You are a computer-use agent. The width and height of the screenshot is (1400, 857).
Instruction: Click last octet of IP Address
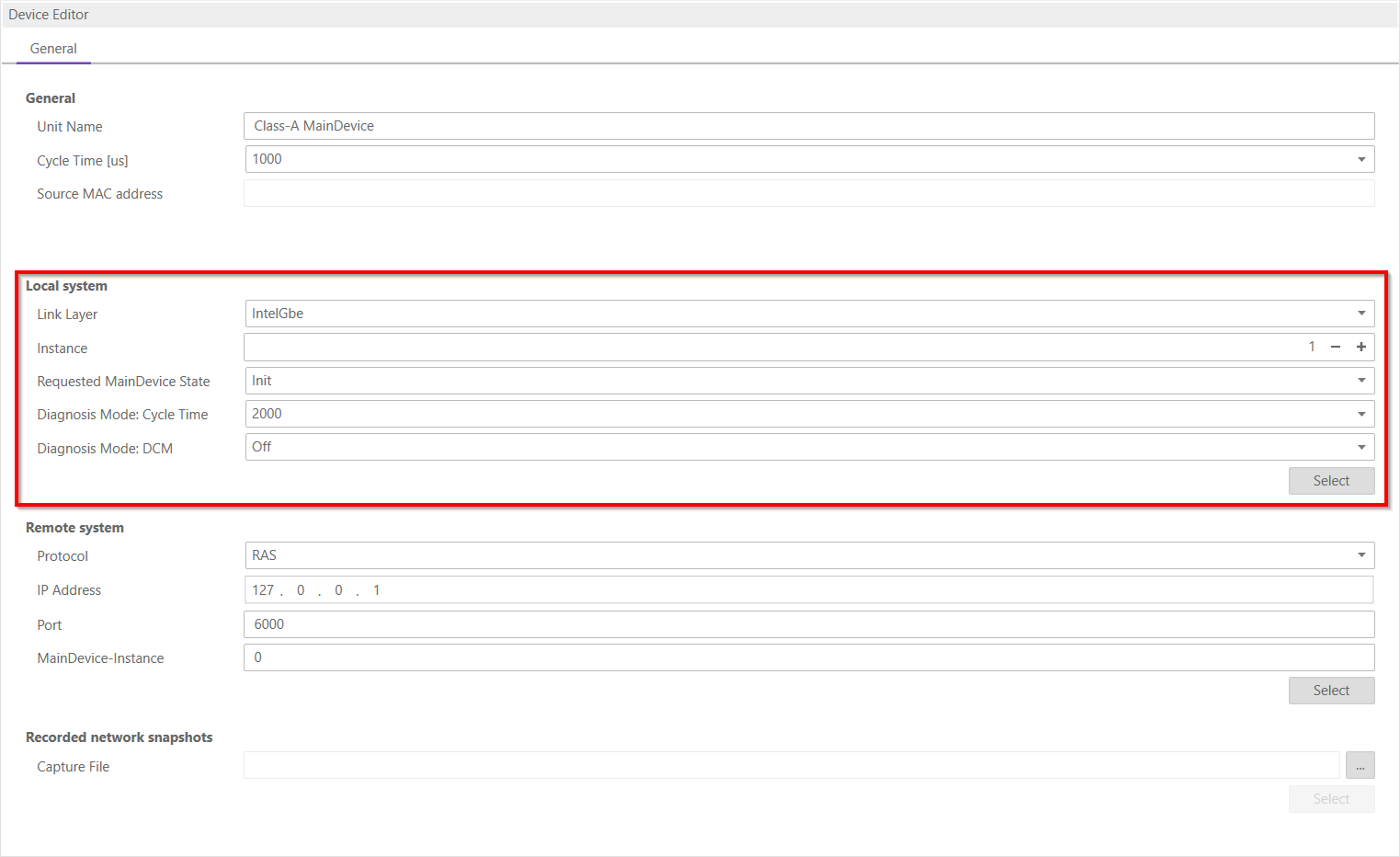377,590
